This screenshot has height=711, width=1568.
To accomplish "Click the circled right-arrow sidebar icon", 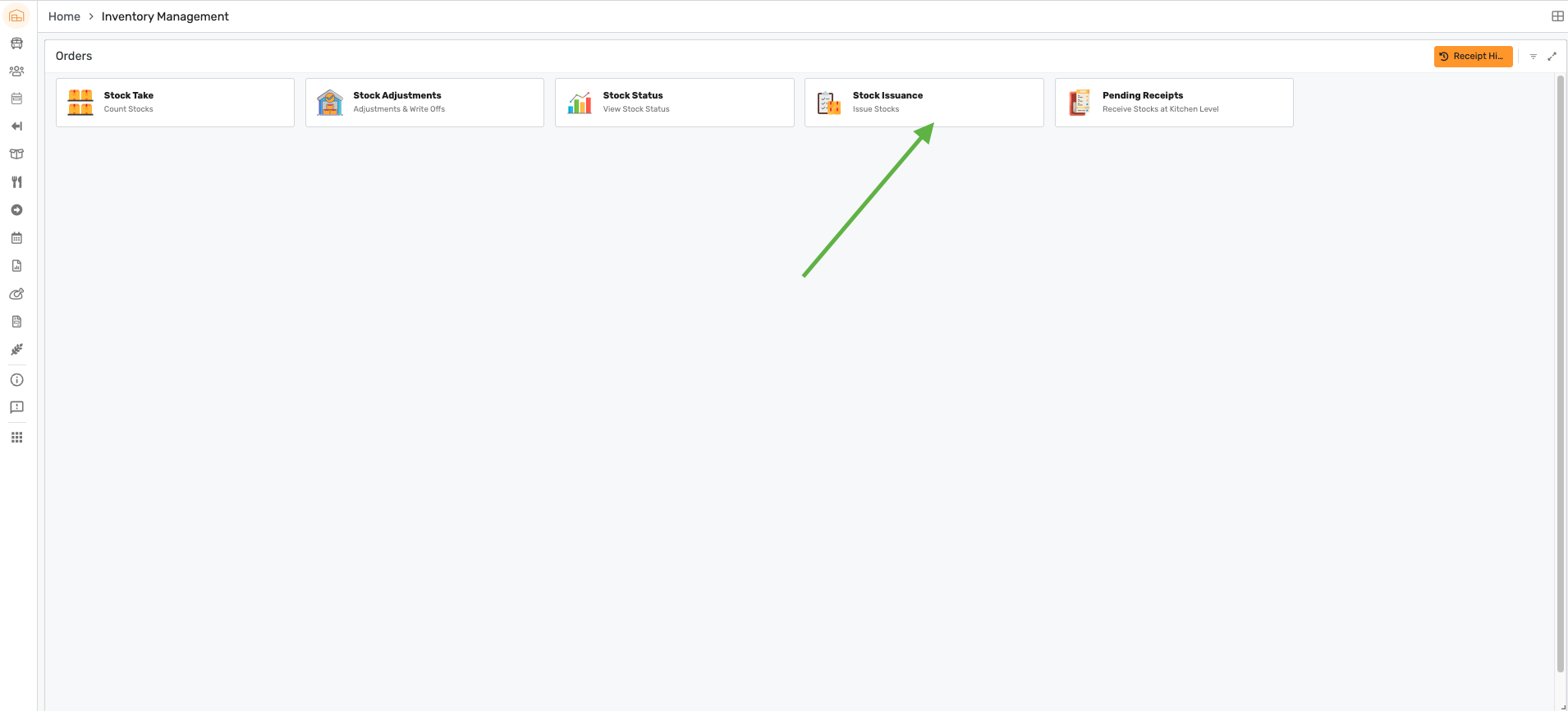I will click(x=16, y=210).
